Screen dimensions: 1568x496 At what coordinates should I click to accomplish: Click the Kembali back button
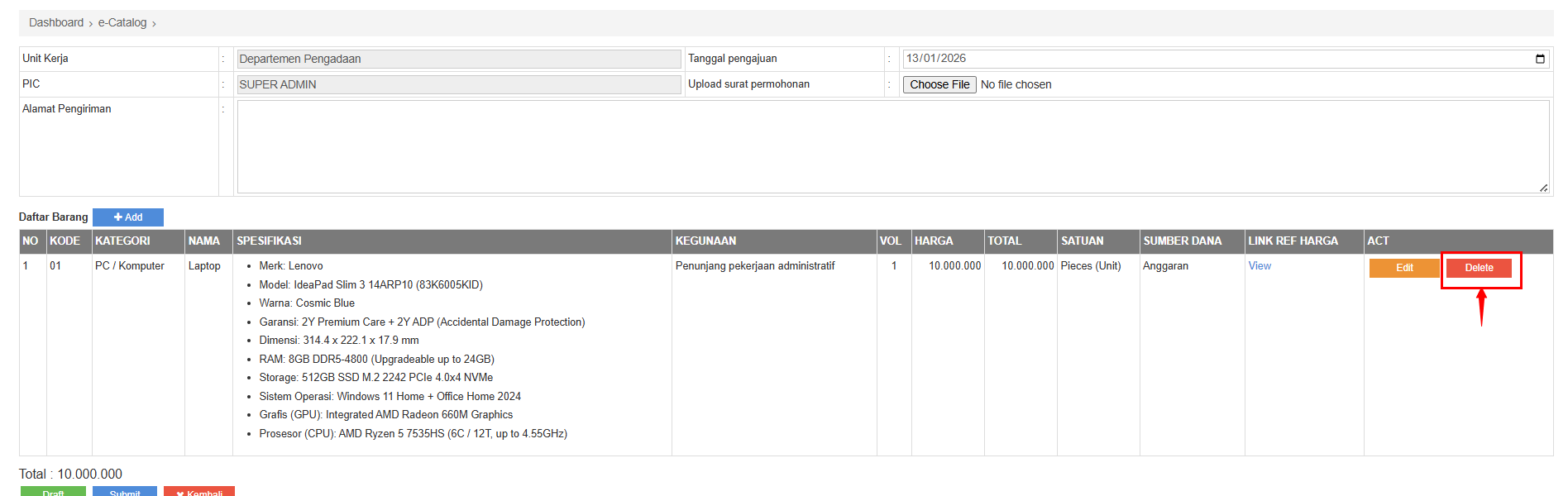point(199,492)
